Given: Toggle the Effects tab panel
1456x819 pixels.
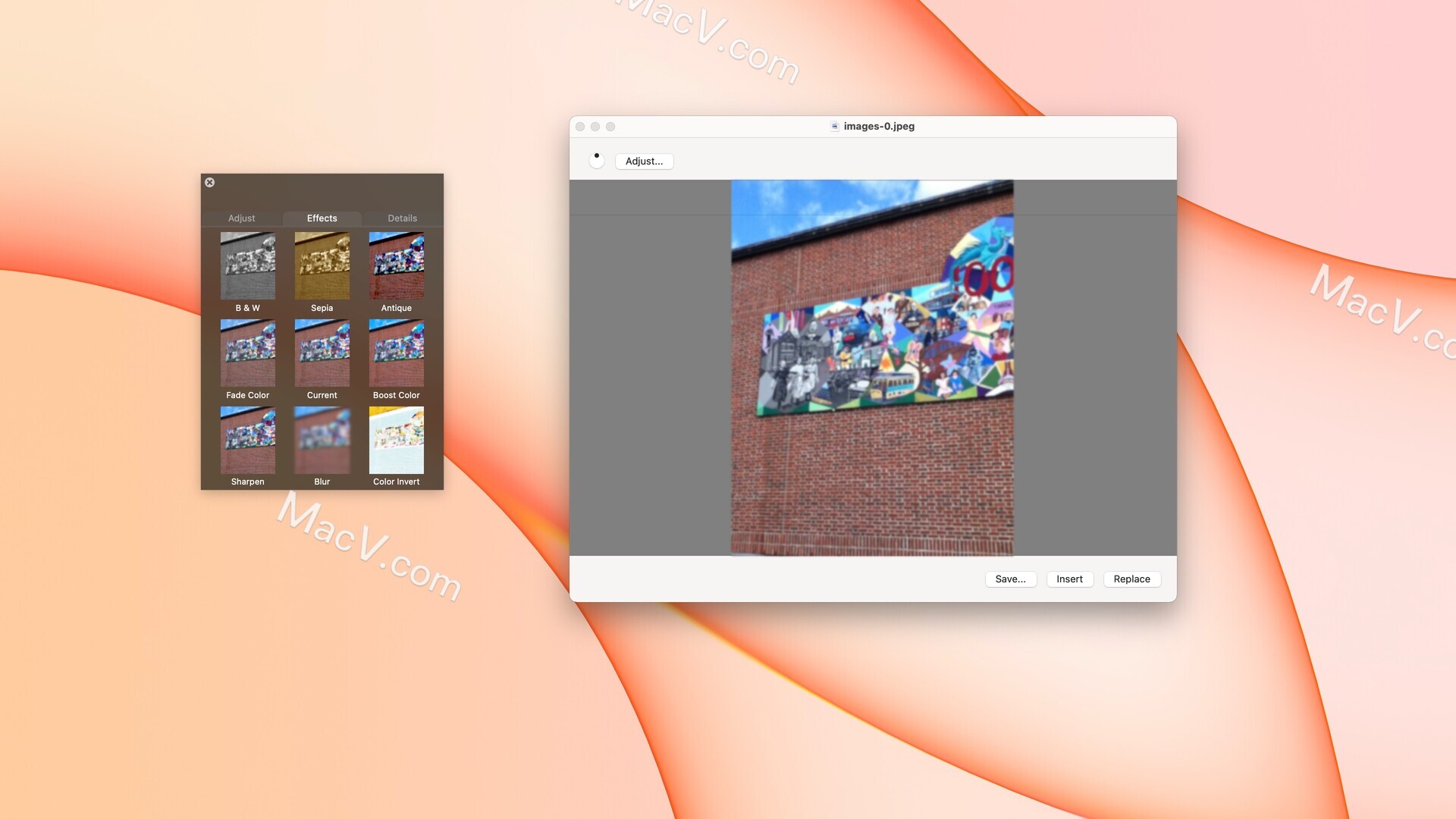Looking at the screenshot, I should (x=321, y=218).
